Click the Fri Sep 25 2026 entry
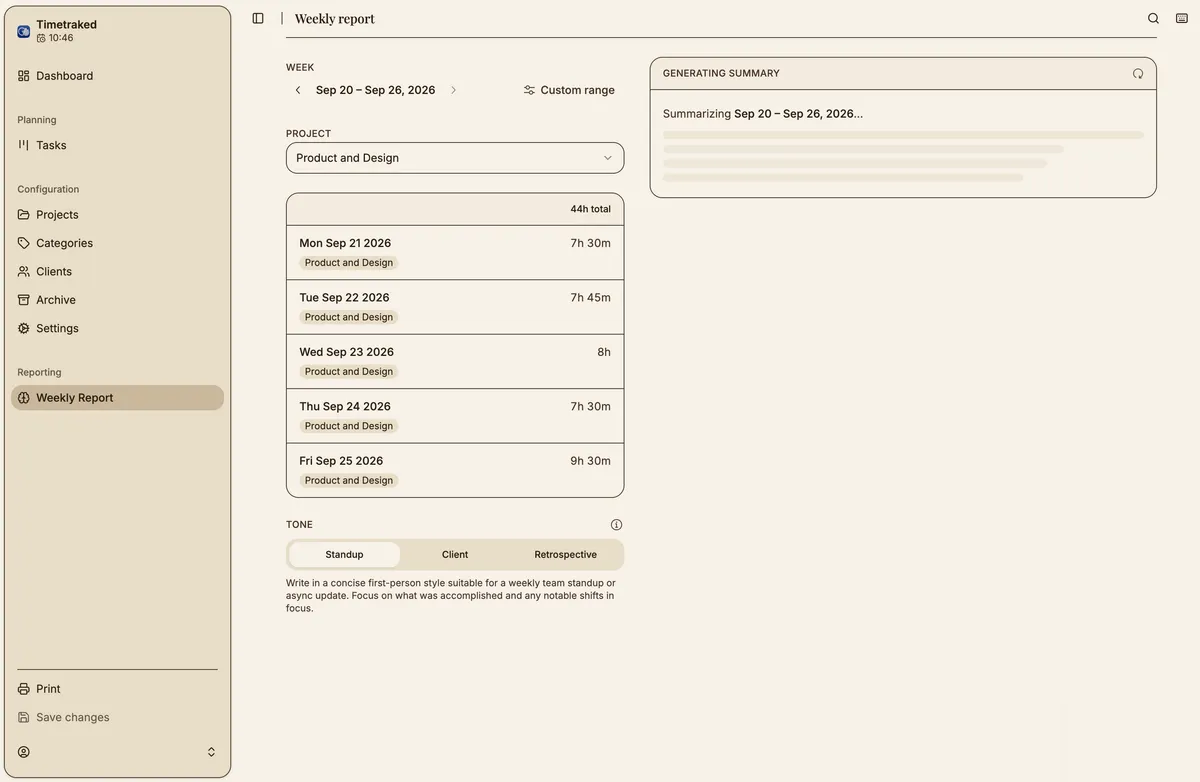This screenshot has width=1200, height=782. point(455,470)
